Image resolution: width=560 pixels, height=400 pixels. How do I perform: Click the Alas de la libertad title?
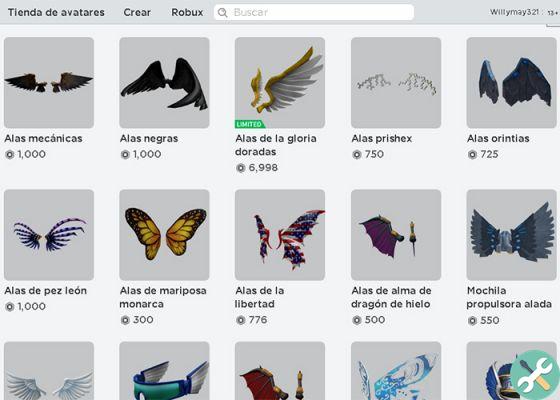point(260,297)
